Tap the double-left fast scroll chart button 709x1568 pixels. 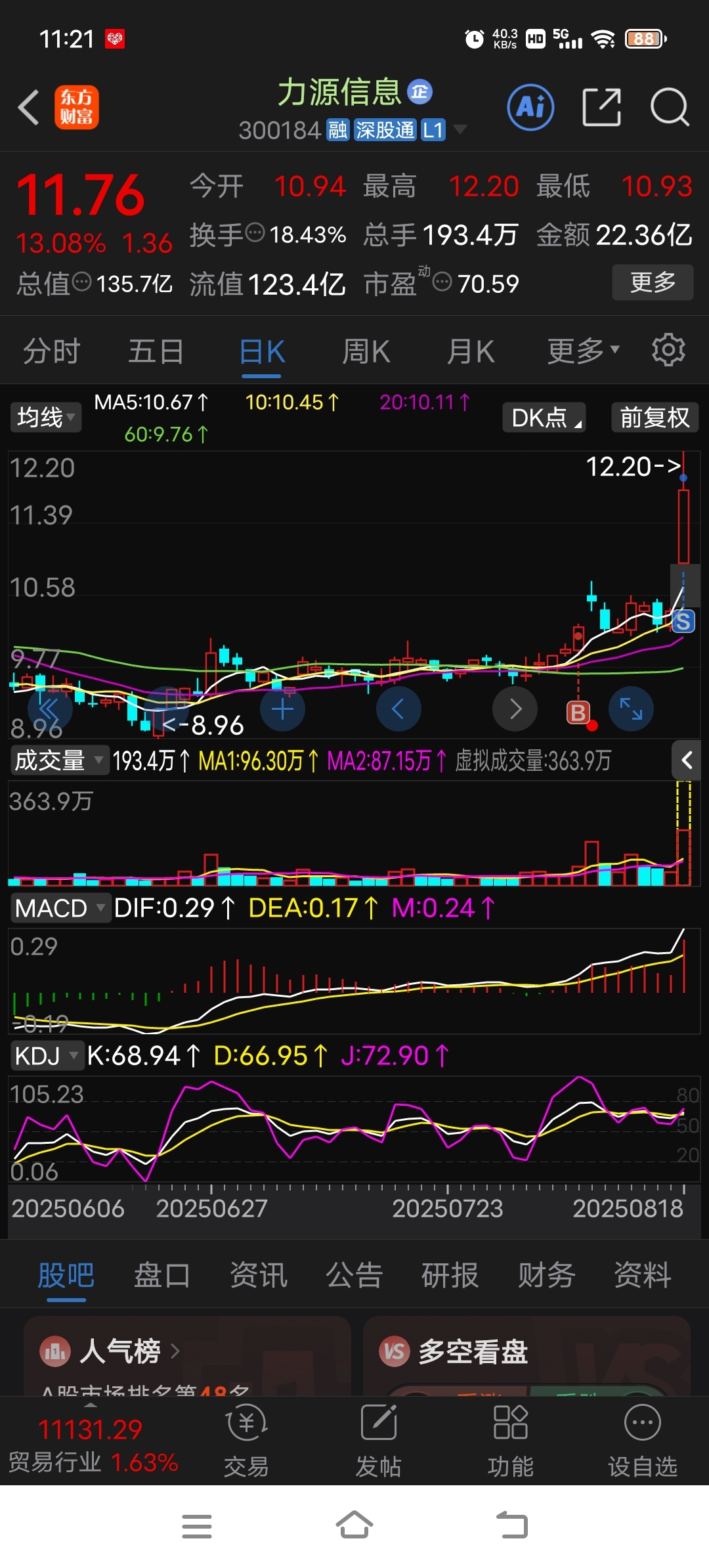pos(49,709)
